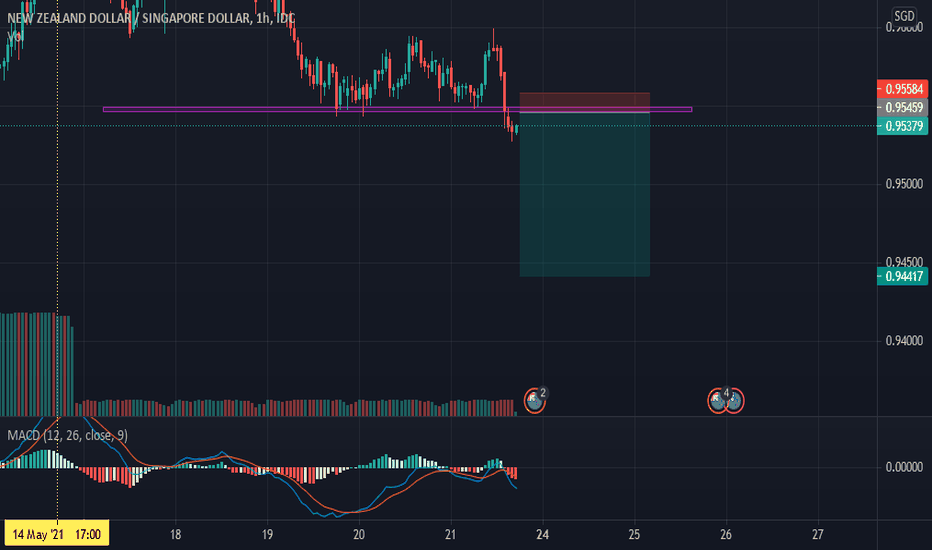Click date 19 on the time axis
Image resolution: width=932 pixels, height=550 pixels.
click(x=267, y=535)
